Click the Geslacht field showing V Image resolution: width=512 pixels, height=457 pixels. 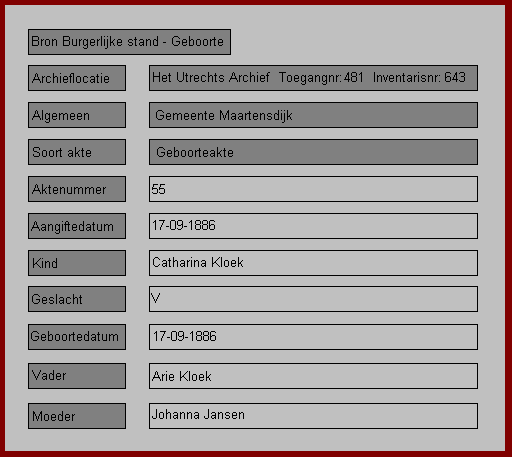point(313,299)
